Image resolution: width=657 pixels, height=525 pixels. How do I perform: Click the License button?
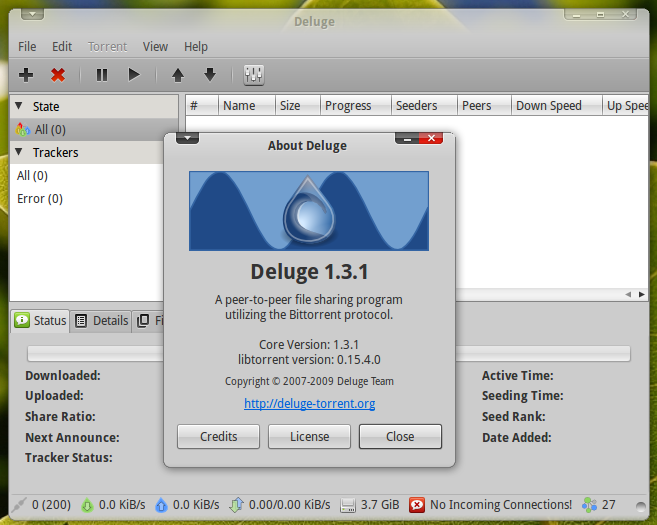(309, 437)
